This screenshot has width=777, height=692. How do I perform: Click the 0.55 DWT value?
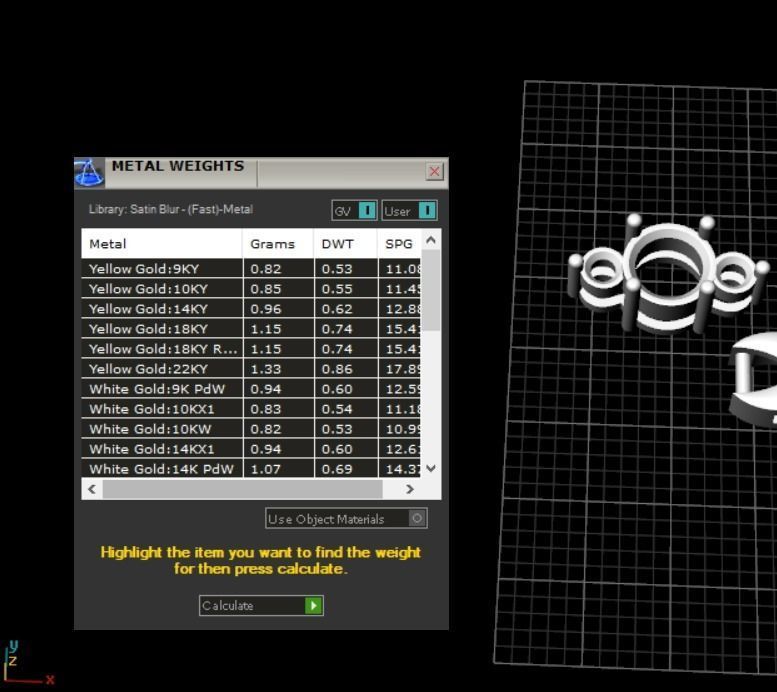(337, 289)
